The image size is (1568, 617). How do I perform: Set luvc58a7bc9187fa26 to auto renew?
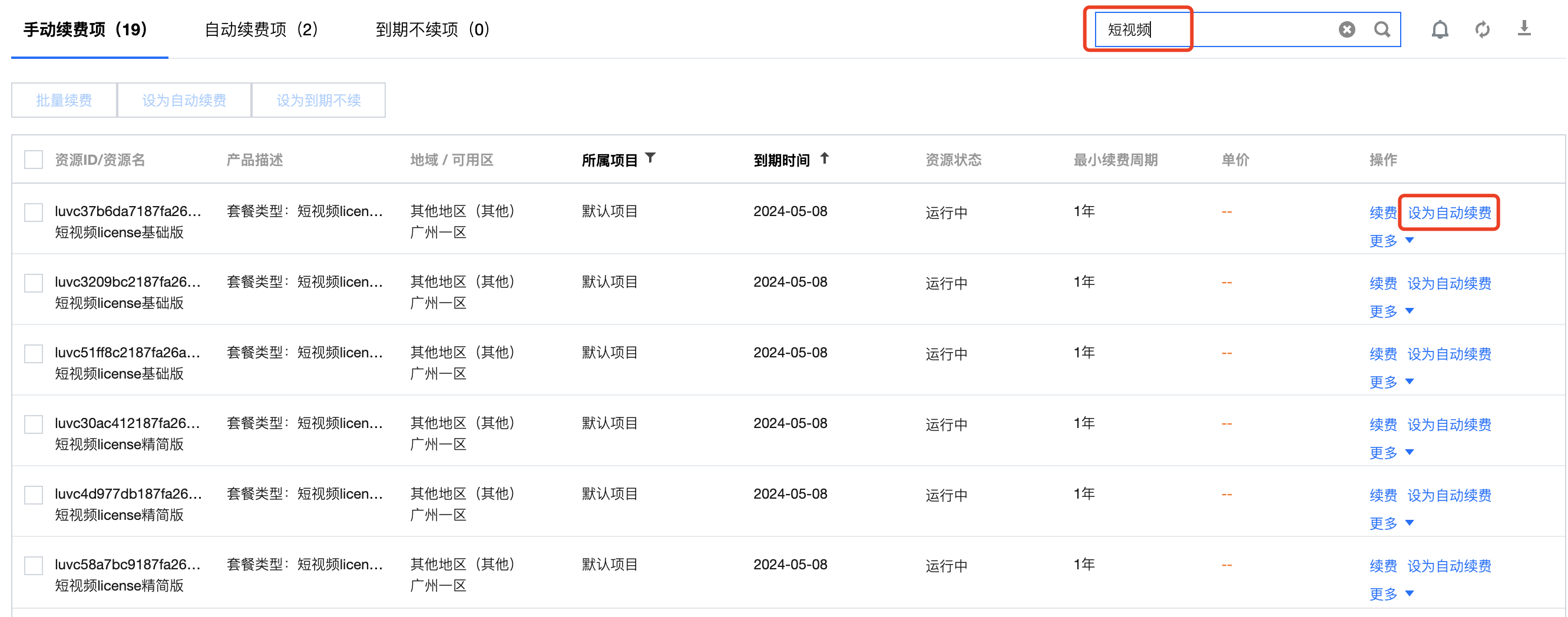click(x=1449, y=565)
